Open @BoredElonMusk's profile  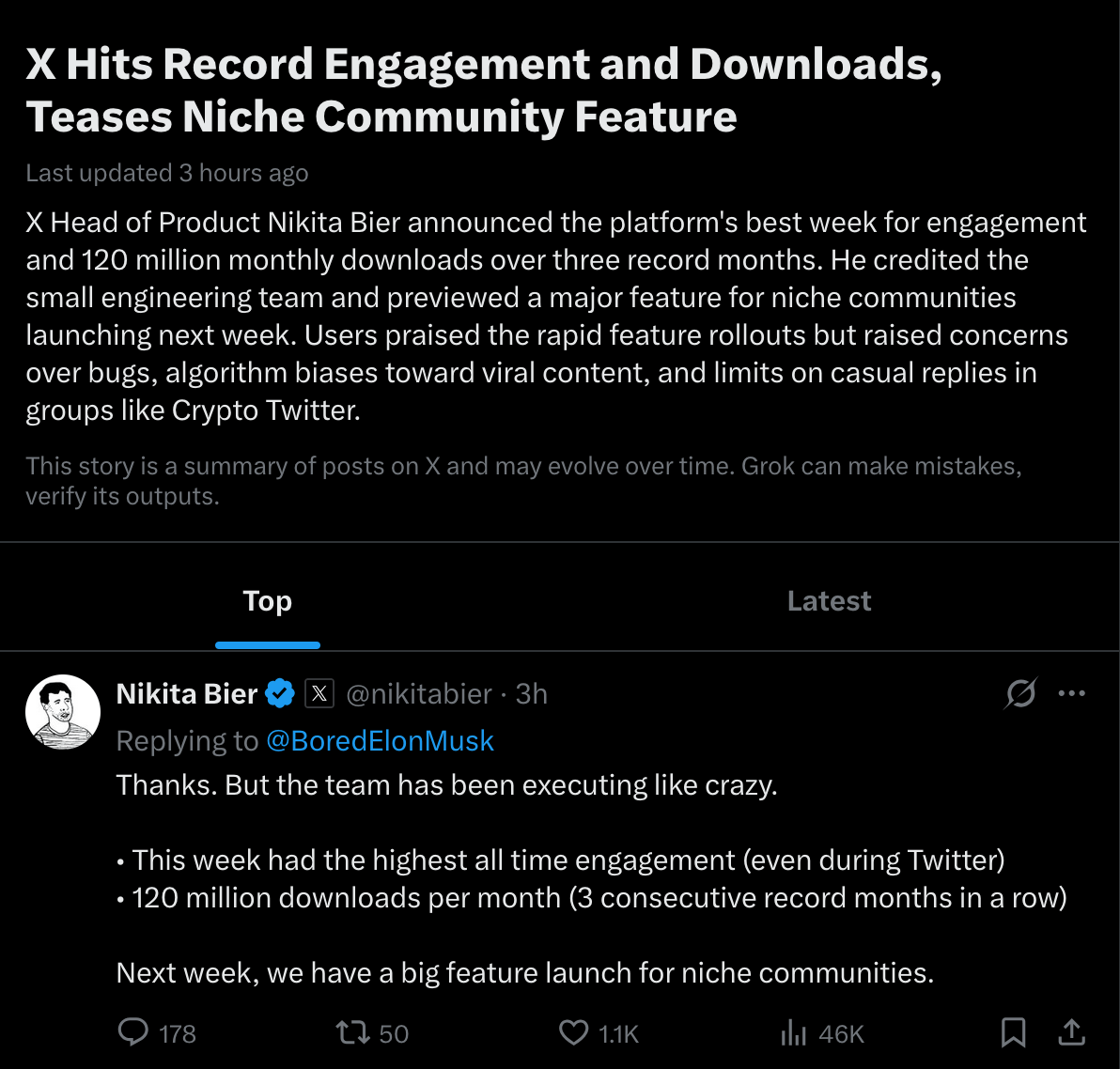pos(380,740)
